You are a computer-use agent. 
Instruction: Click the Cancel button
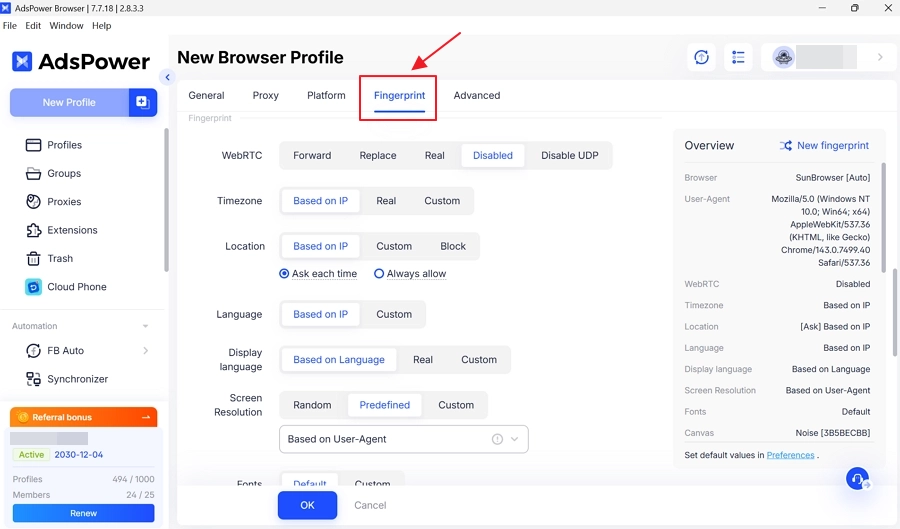pyautogui.click(x=370, y=505)
